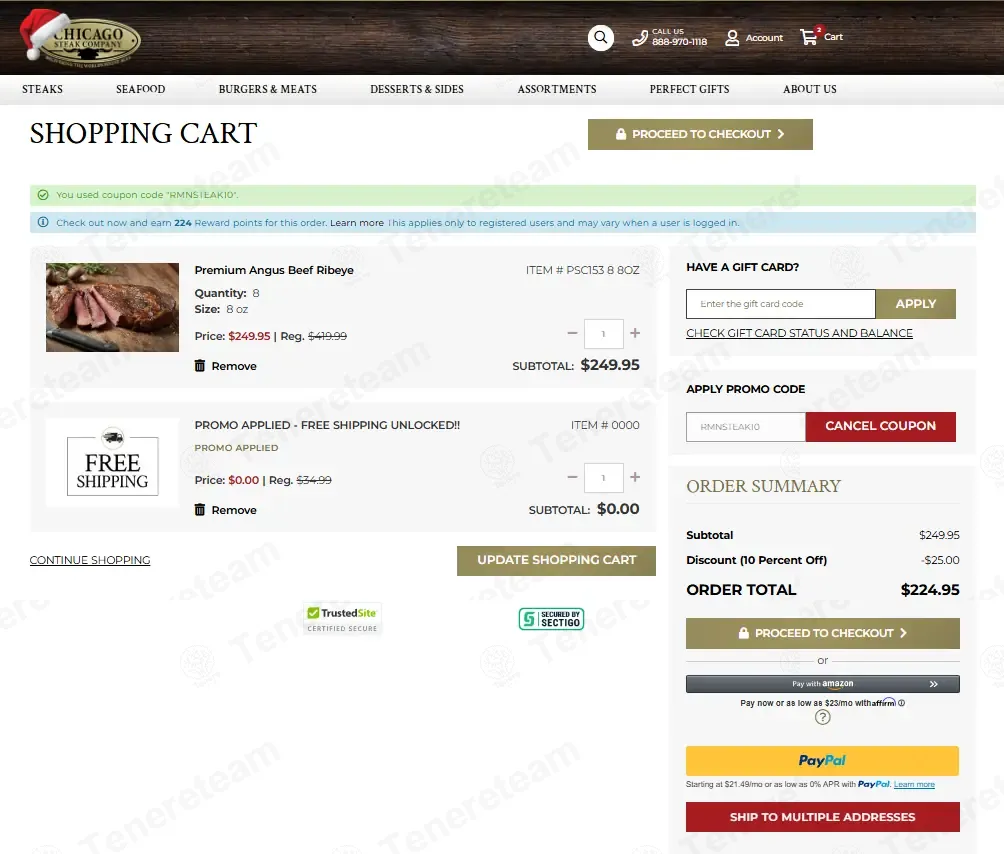The image size is (1004, 854).
Task: Select the discount amount -$25.00
Action: 940,560
